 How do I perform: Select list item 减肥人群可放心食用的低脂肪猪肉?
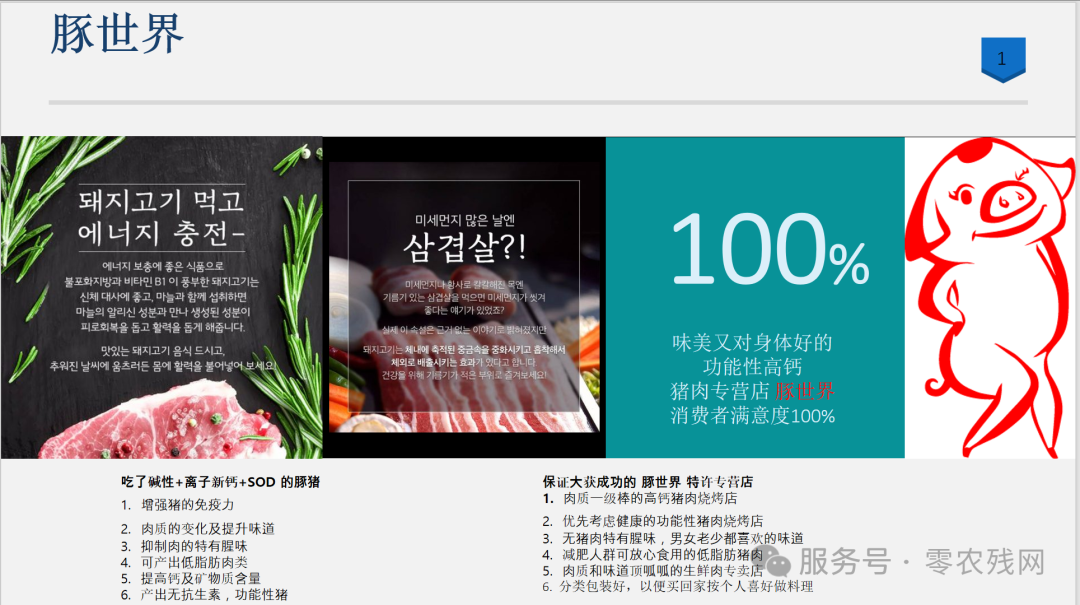pos(653,555)
